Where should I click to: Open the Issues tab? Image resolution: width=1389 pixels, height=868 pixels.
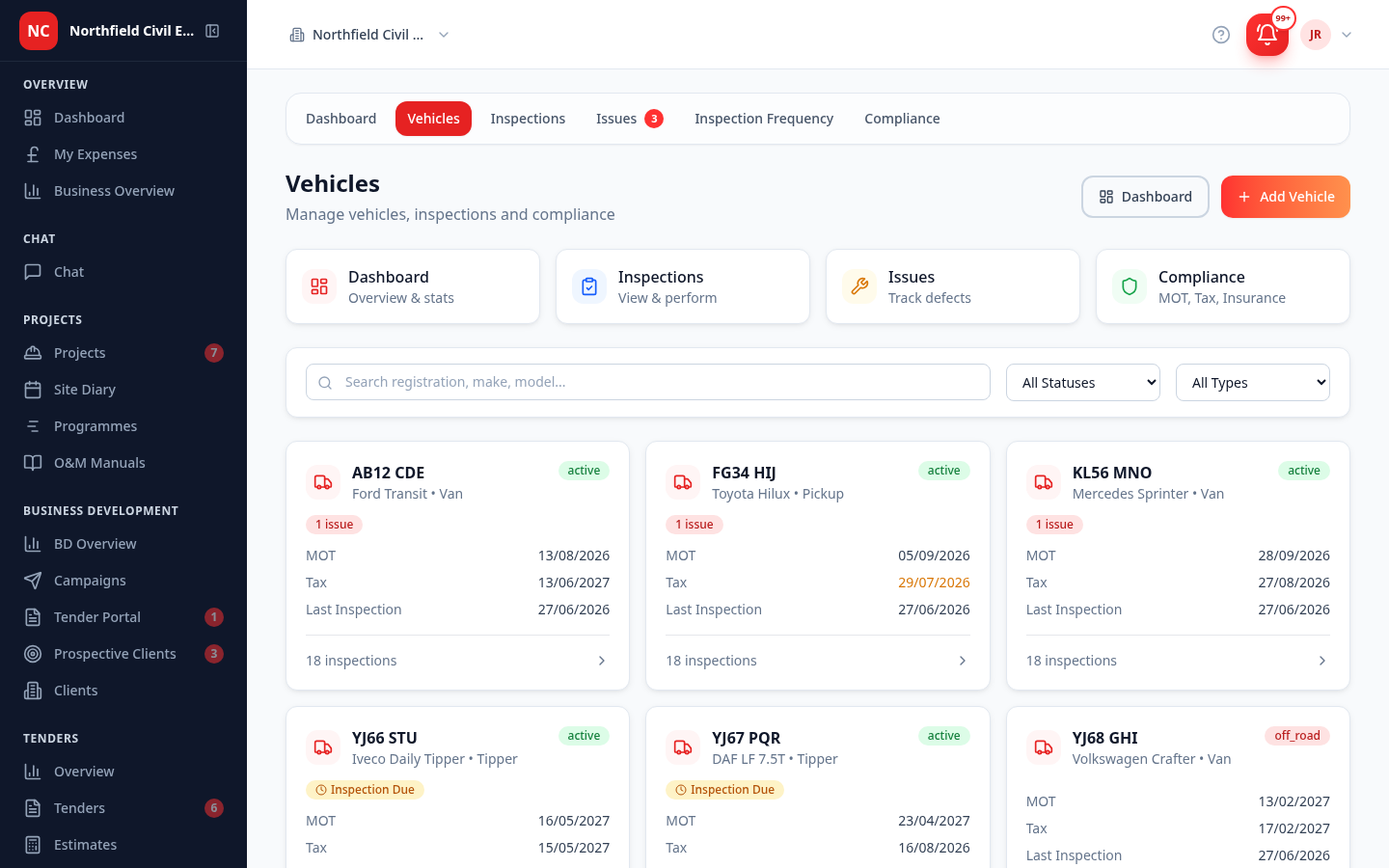tap(629, 119)
